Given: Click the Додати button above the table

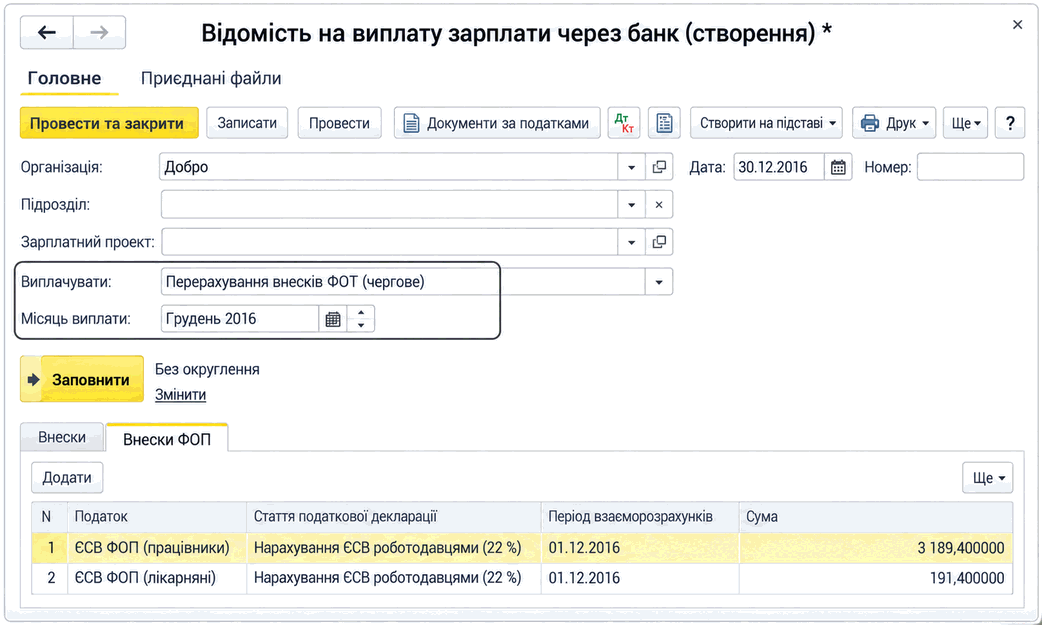Looking at the screenshot, I should pos(67,477).
